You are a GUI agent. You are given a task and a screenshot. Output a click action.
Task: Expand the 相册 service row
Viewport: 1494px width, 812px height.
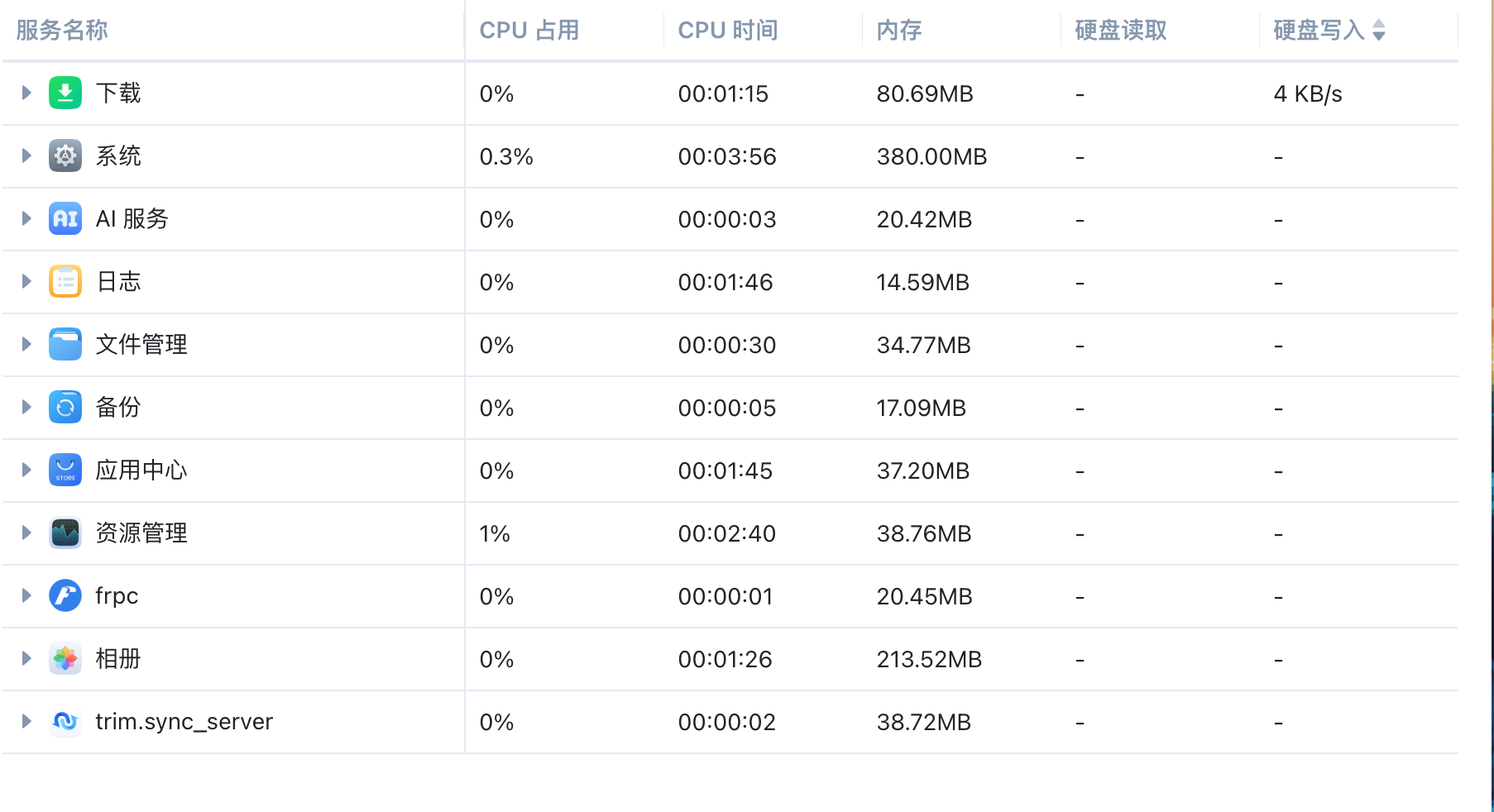tap(26, 658)
